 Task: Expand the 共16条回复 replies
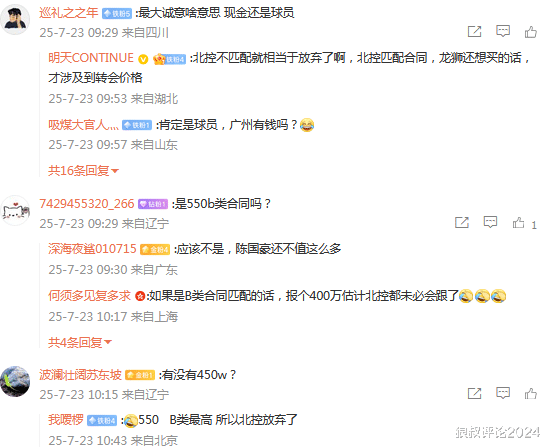83,171
